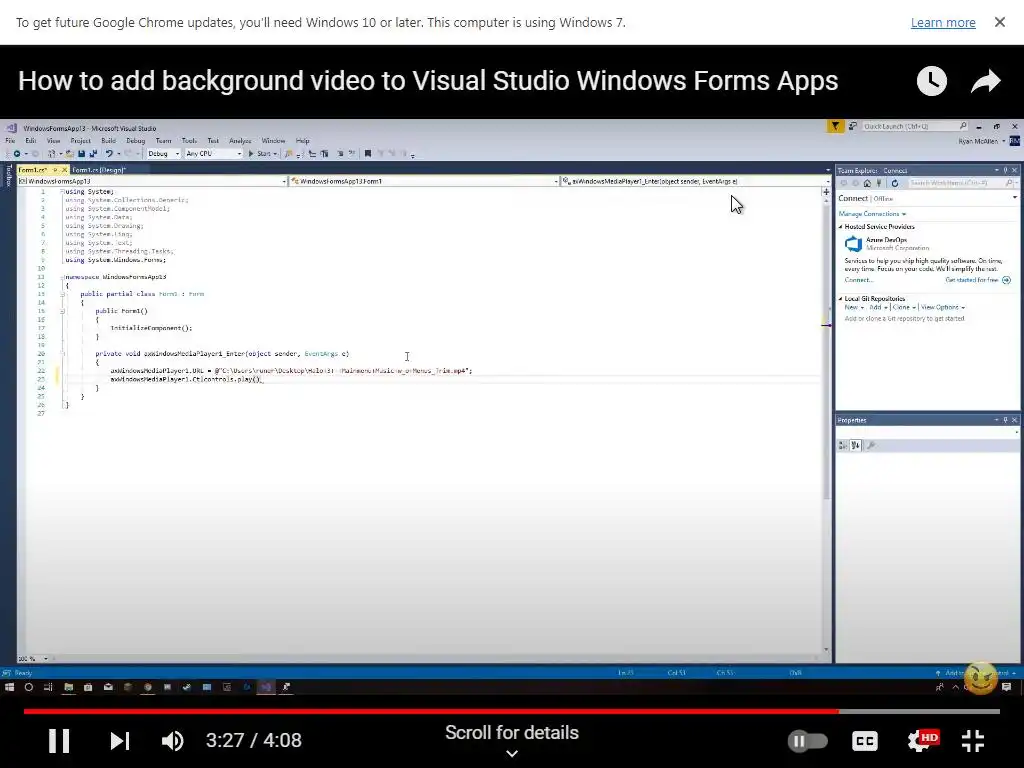This screenshot has width=1024, height=768.
Task: Click the Manage Connections plug icon
Action: [879, 184]
